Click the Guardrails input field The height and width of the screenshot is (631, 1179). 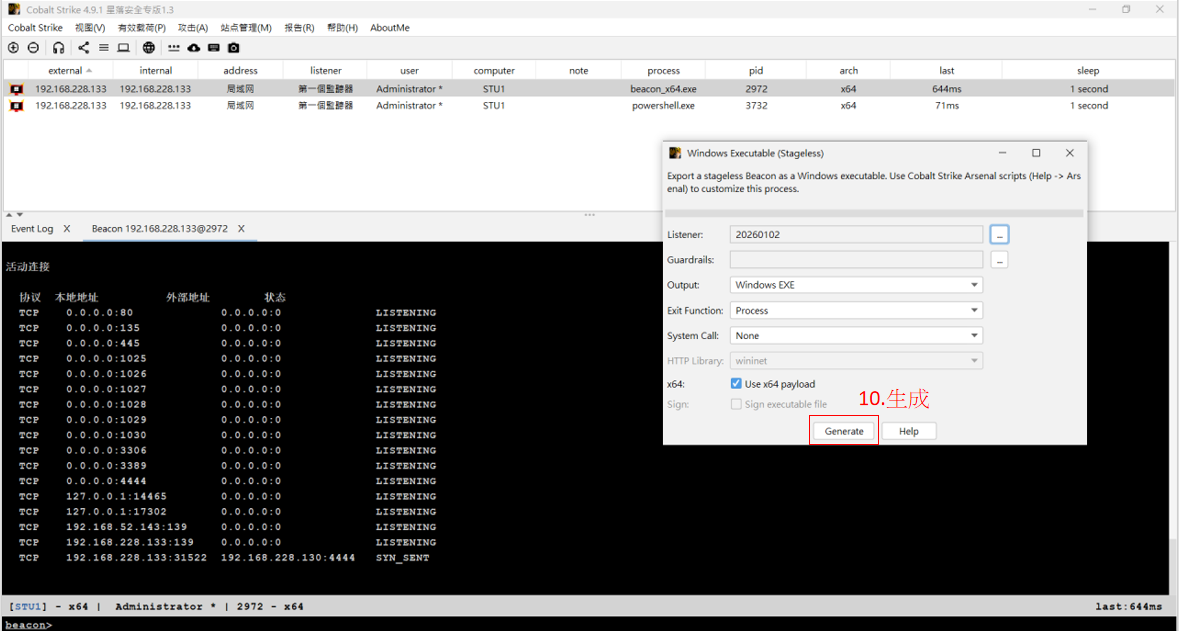pos(856,260)
